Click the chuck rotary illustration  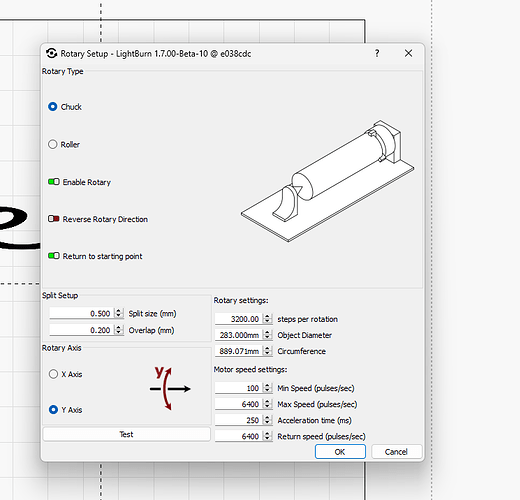pos(328,181)
